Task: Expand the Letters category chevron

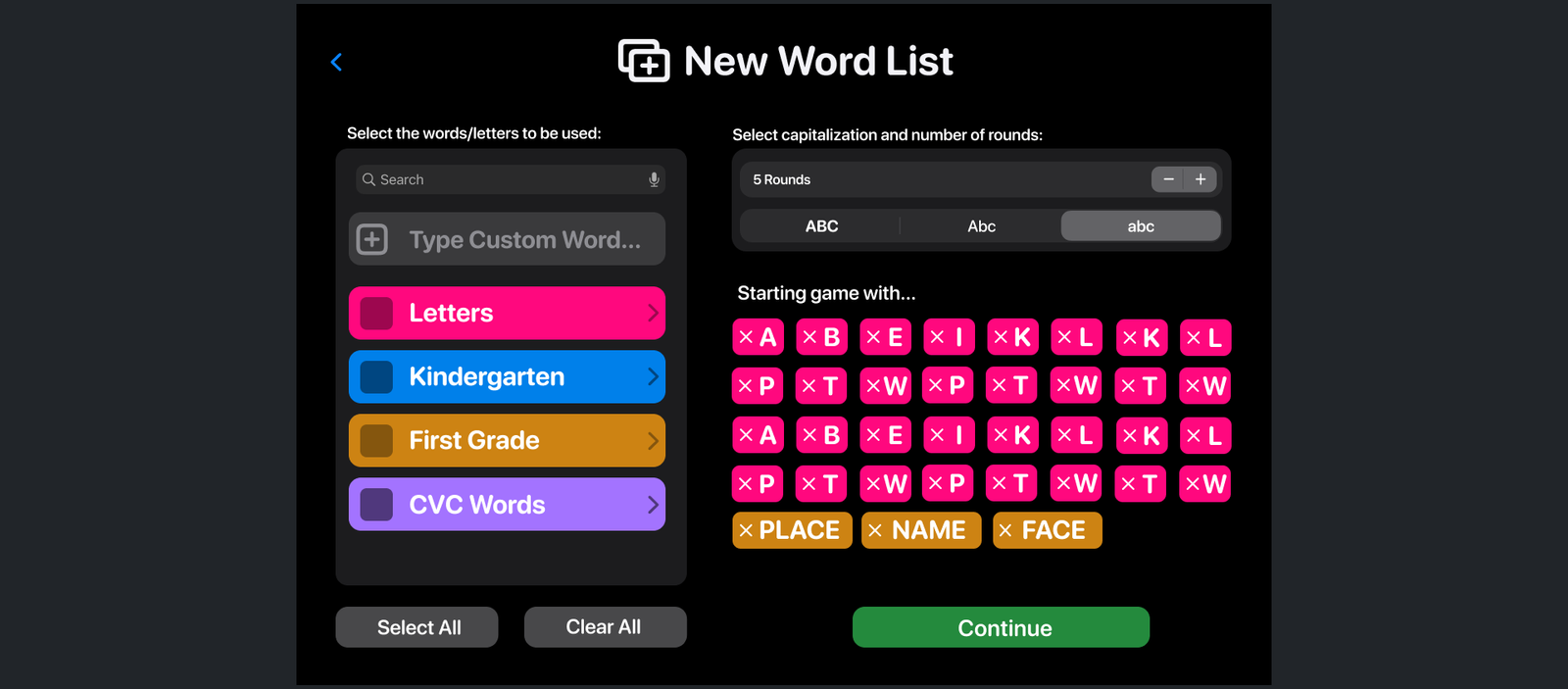Action: pos(653,314)
